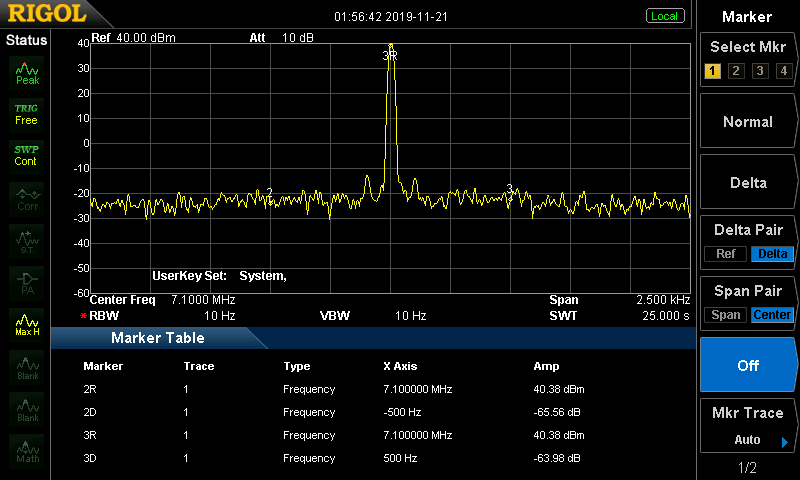Switch Span Pair to Span

(726, 315)
